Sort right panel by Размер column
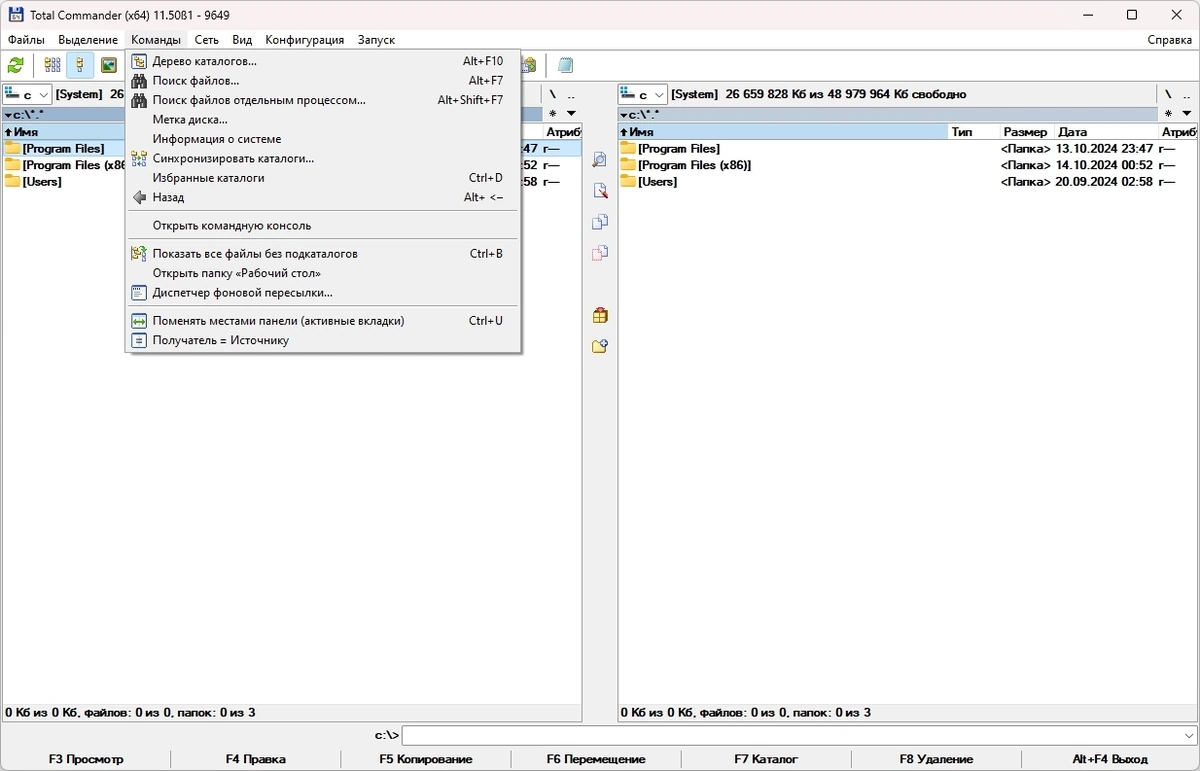 pyautogui.click(x=1026, y=132)
